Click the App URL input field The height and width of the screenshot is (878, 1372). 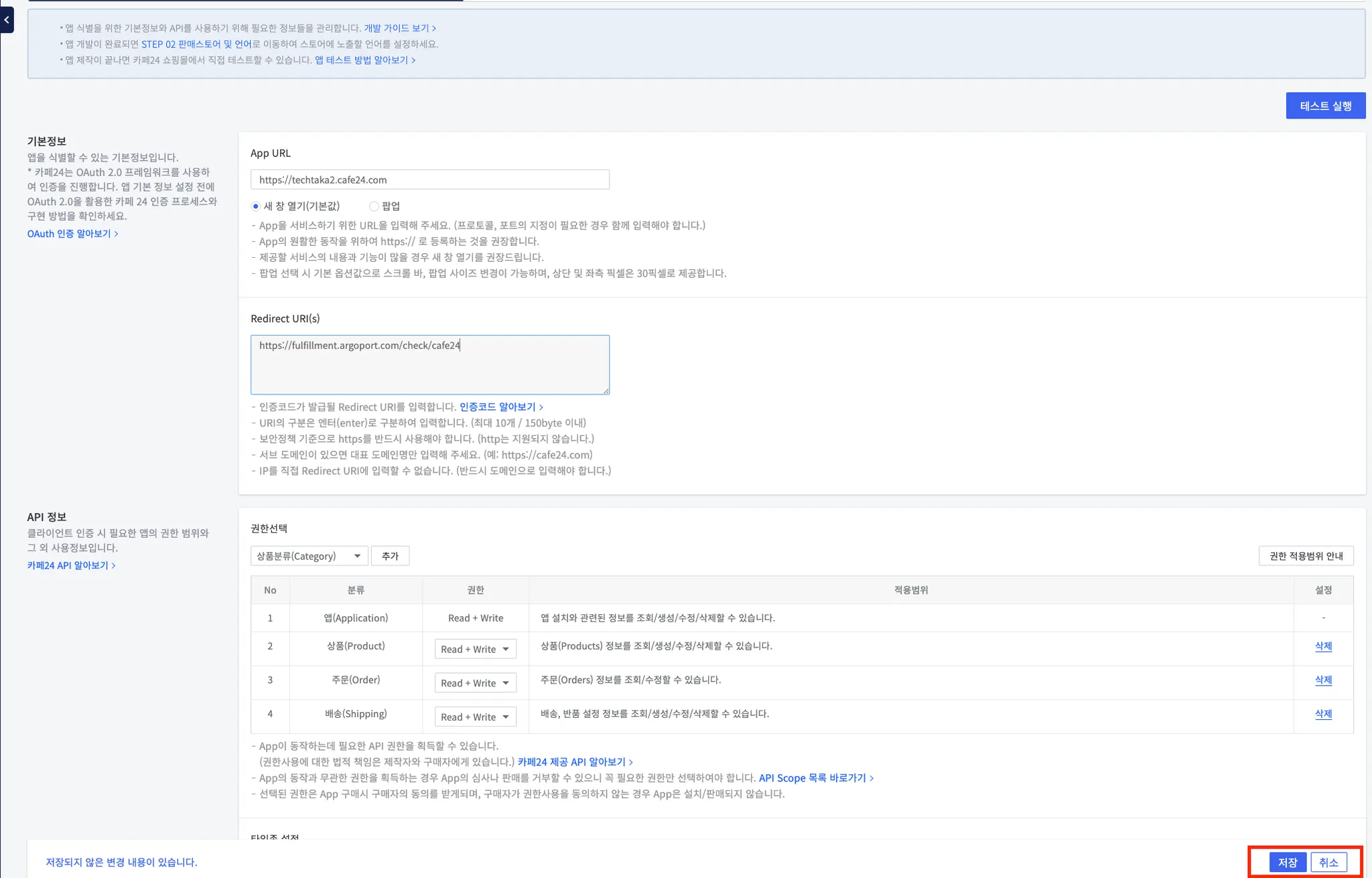pos(429,179)
